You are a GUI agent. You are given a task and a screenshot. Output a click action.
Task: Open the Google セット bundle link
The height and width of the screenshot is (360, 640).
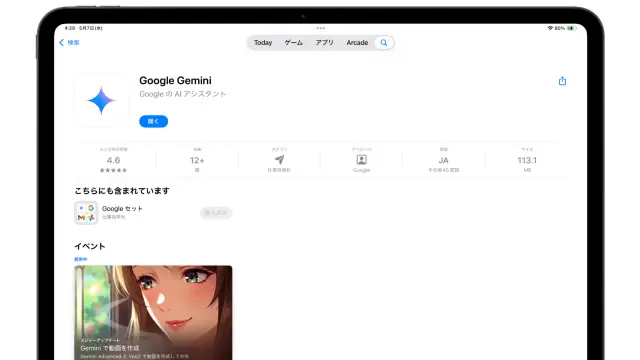click(x=122, y=208)
